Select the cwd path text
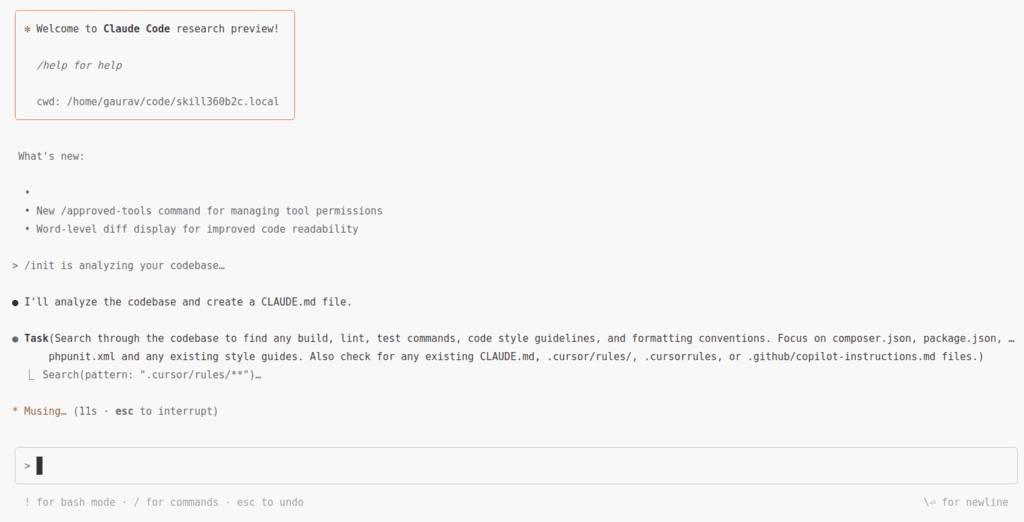1024x522 pixels. [x=172, y=102]
